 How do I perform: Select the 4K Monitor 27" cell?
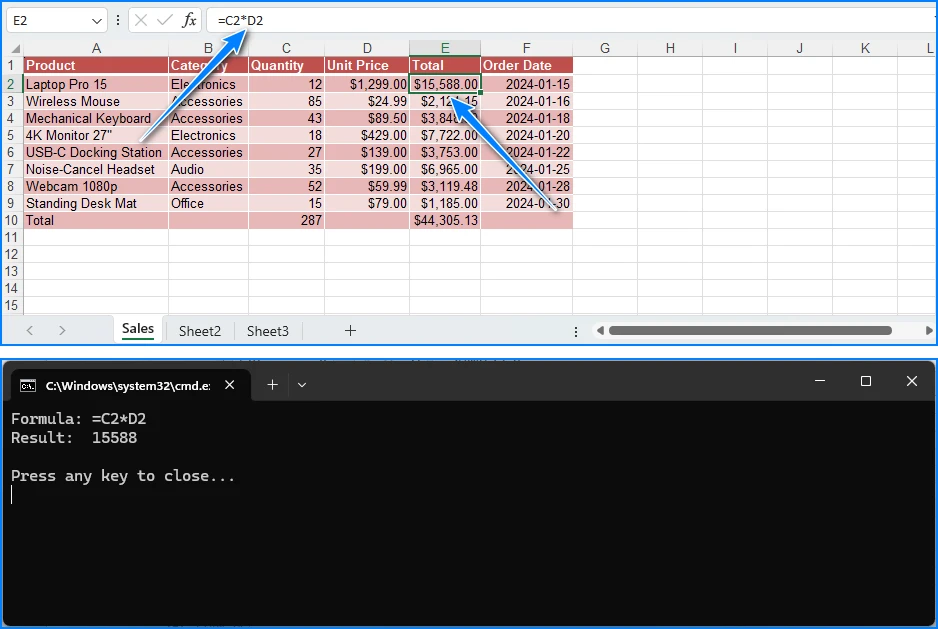pyautogui.click(x=96, y=135)
